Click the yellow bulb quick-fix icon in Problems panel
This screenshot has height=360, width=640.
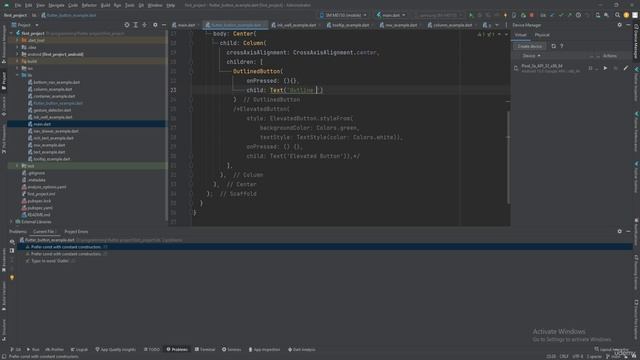pyautogui.click(x=12, y=278)
